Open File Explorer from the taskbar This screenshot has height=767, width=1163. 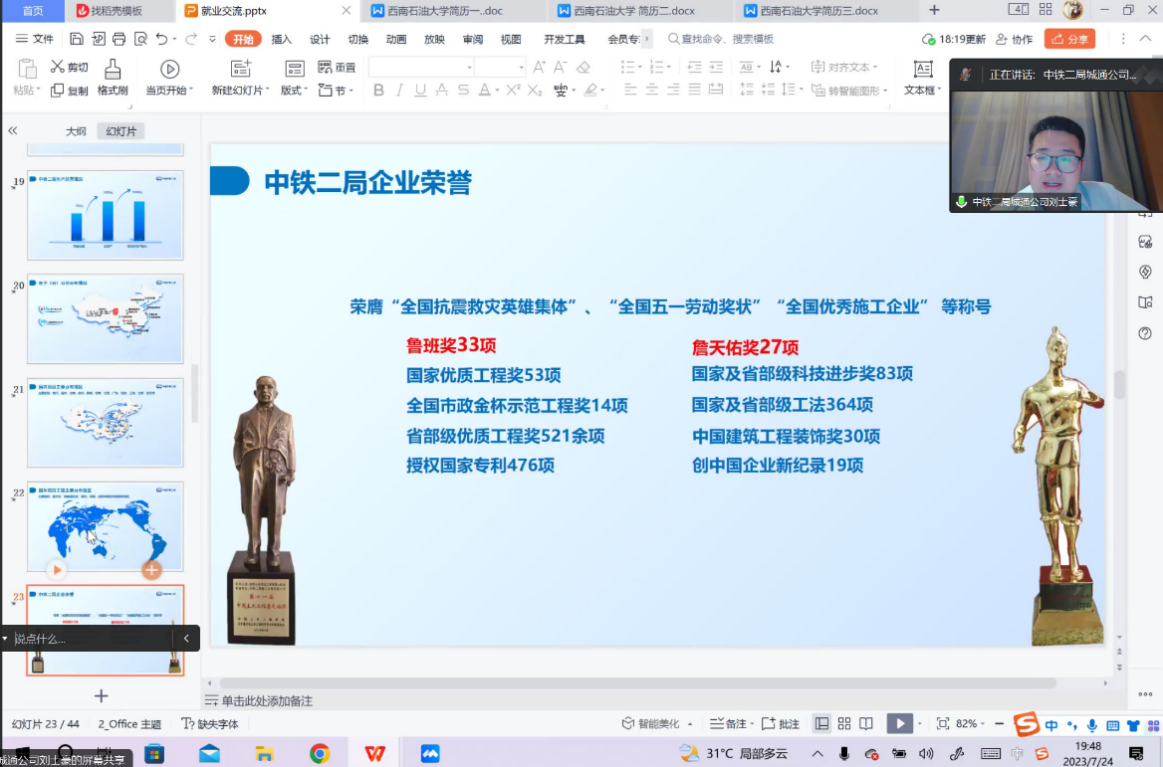[x=264, y=754]
